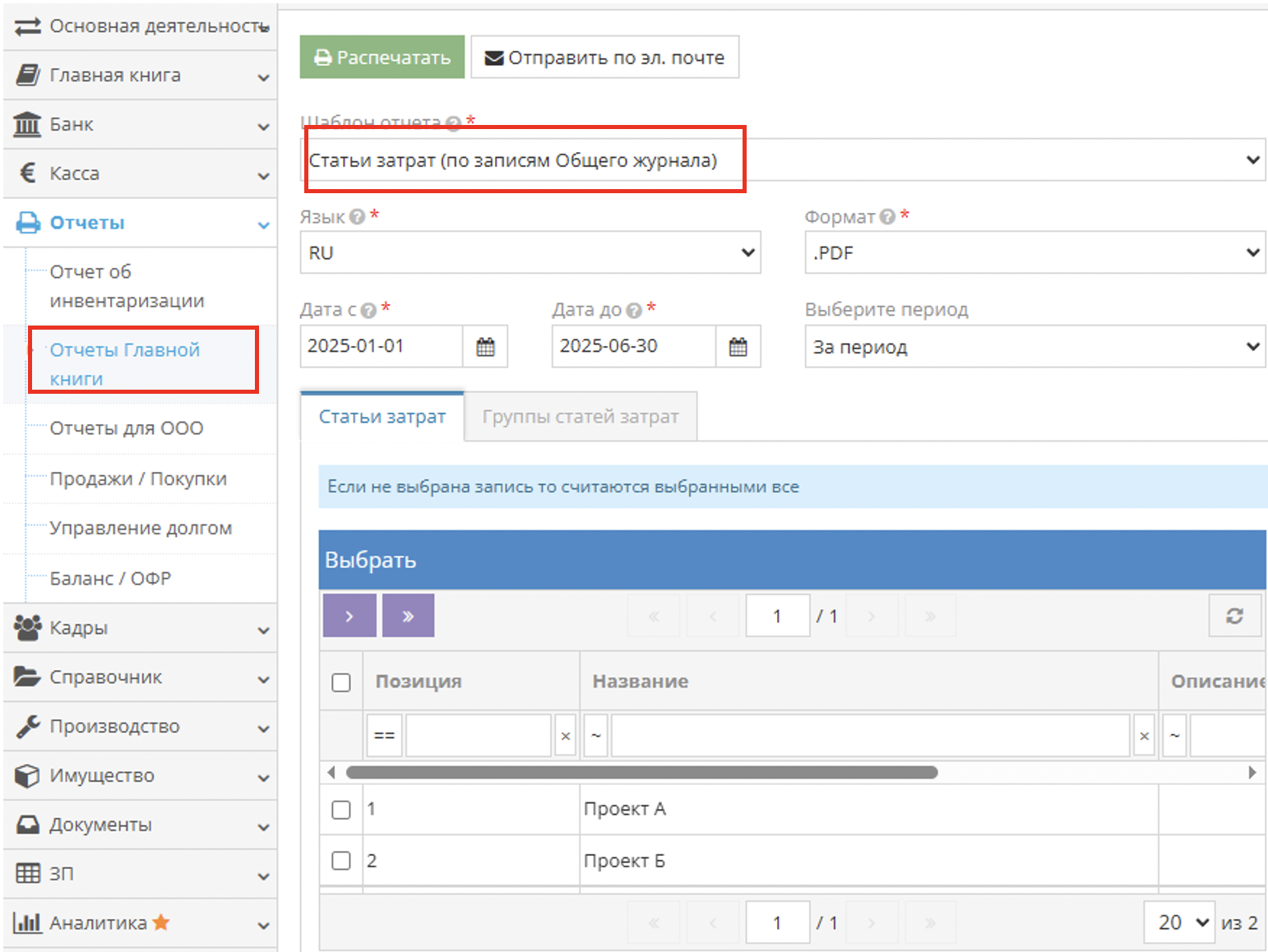Click the Название filter input field
Viewport: 1268px width, 952px height.
tap(869, 736)
